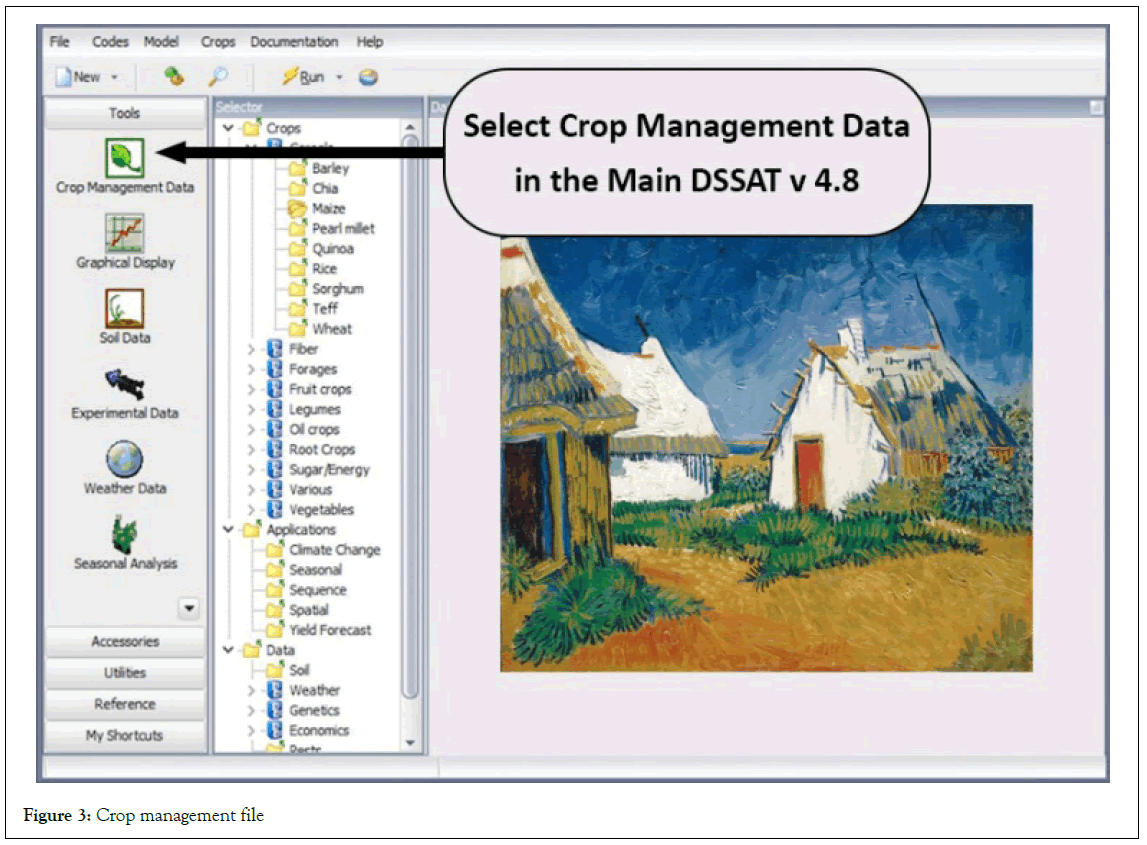Select the Yield Forecast folder
This screenshot has width=1147, height=845.
[x=318, y=631]
